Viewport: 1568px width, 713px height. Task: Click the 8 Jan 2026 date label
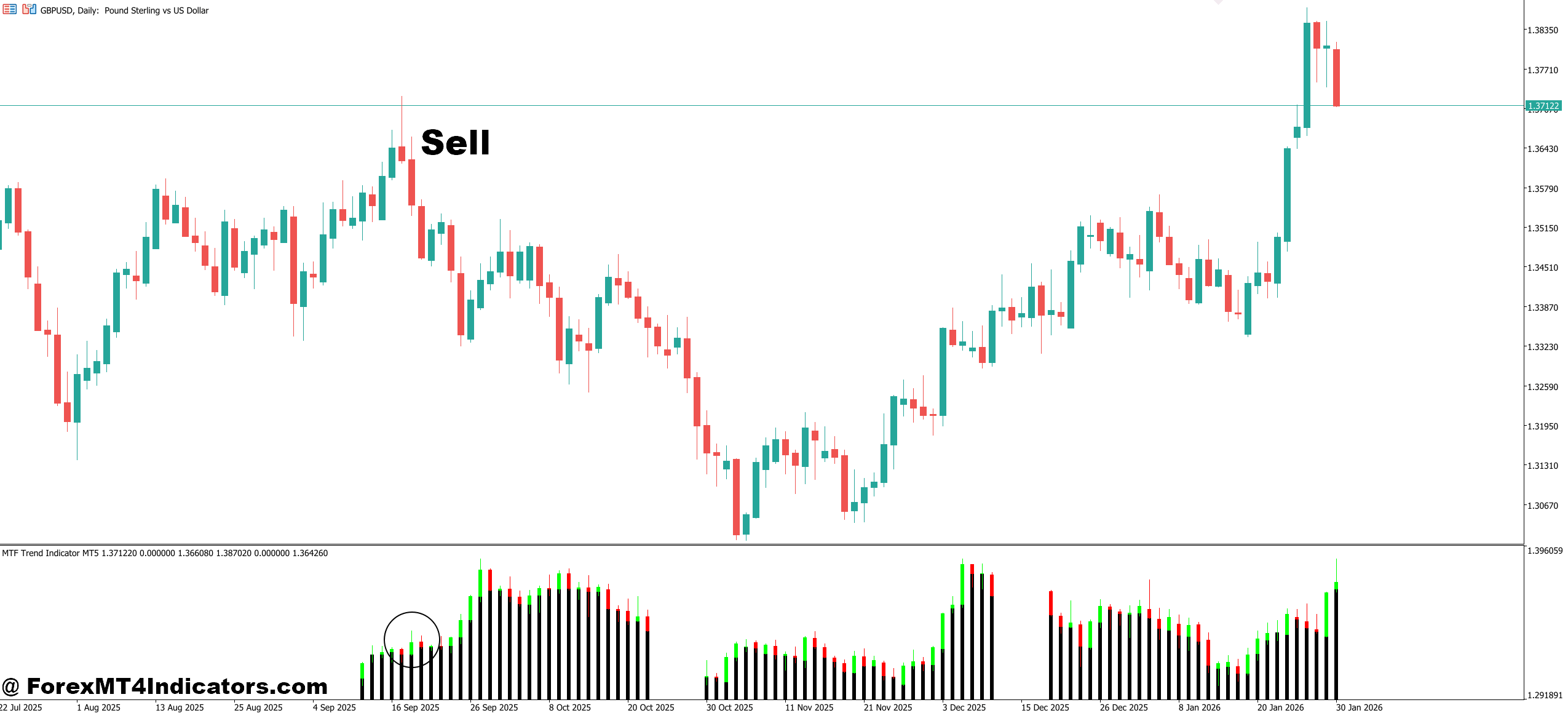tap(1199, 707)
